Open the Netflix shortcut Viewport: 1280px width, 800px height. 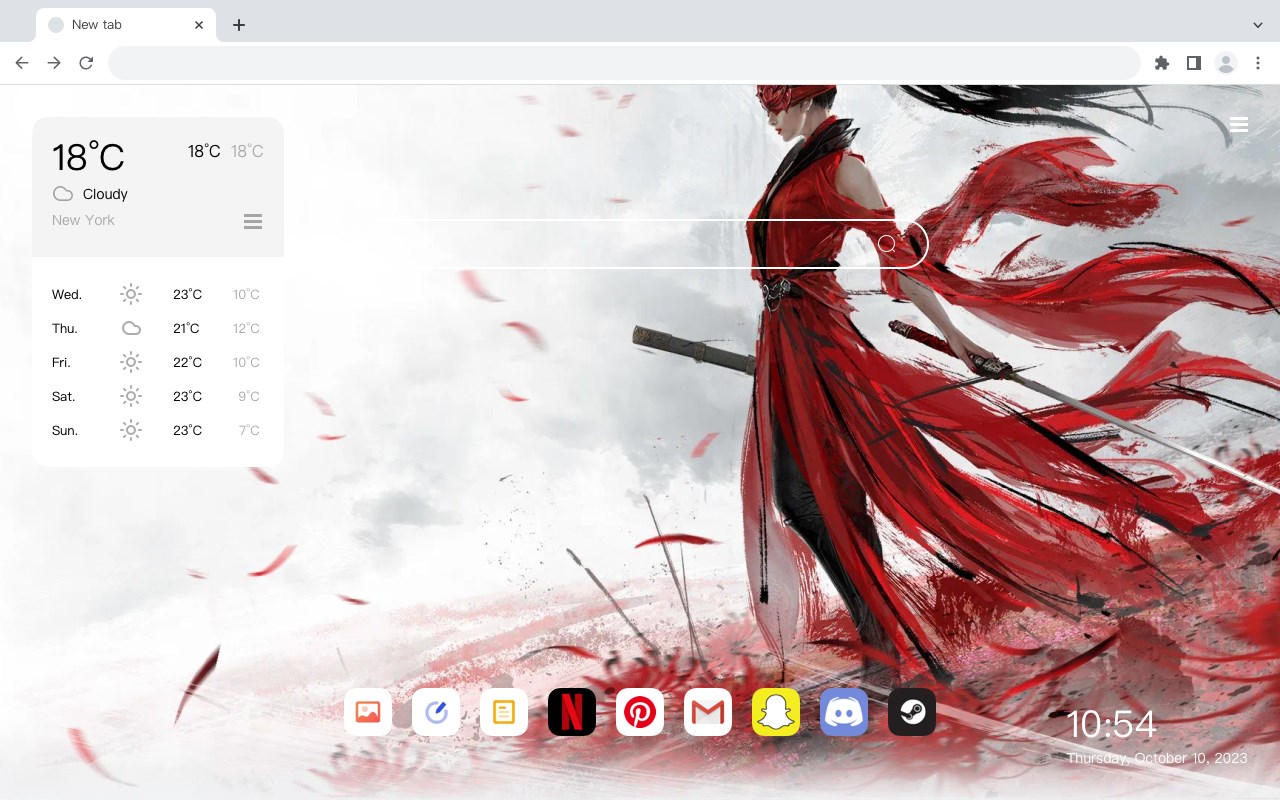(x=572, y=712)
